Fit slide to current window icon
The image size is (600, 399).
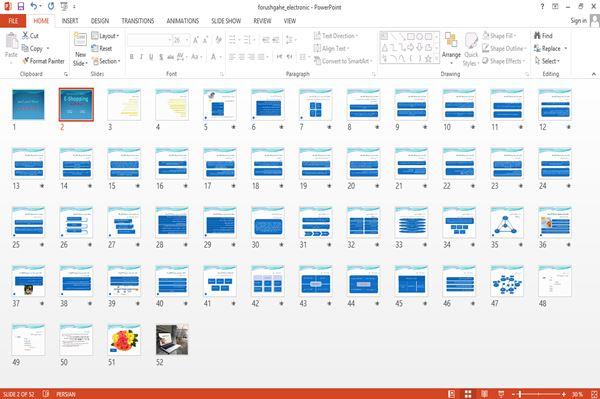(x=594, y=394)
